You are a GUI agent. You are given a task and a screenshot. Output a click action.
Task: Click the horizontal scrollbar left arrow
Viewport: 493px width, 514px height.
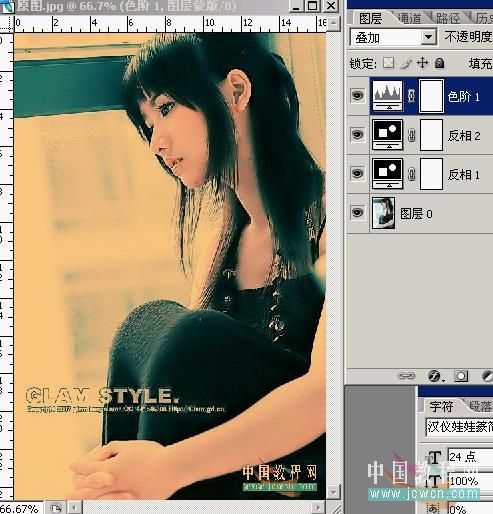tap(74, 508)
